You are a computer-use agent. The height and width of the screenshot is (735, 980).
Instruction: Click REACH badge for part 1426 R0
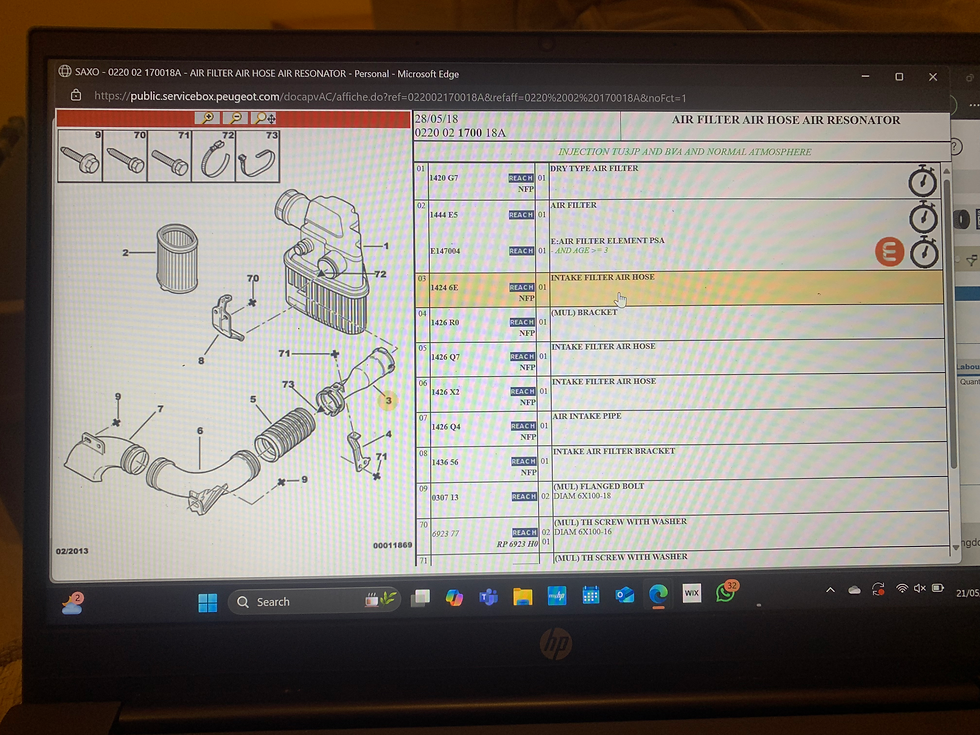click(x=522, y=322)
